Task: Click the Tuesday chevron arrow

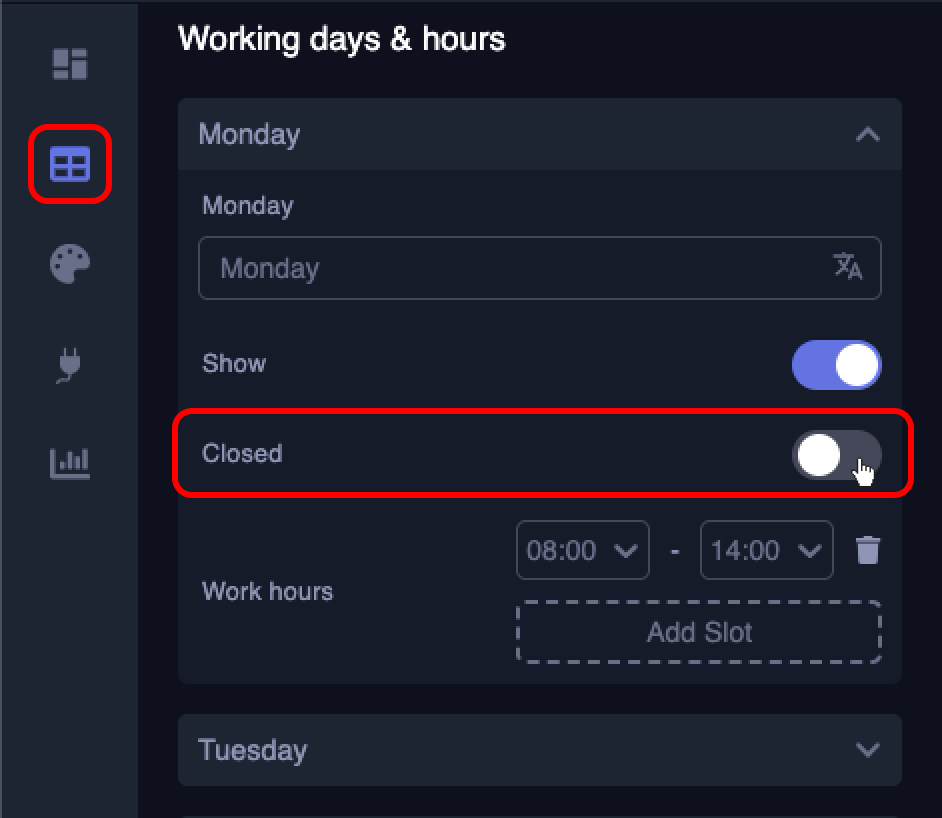Action: pos(868,750)
